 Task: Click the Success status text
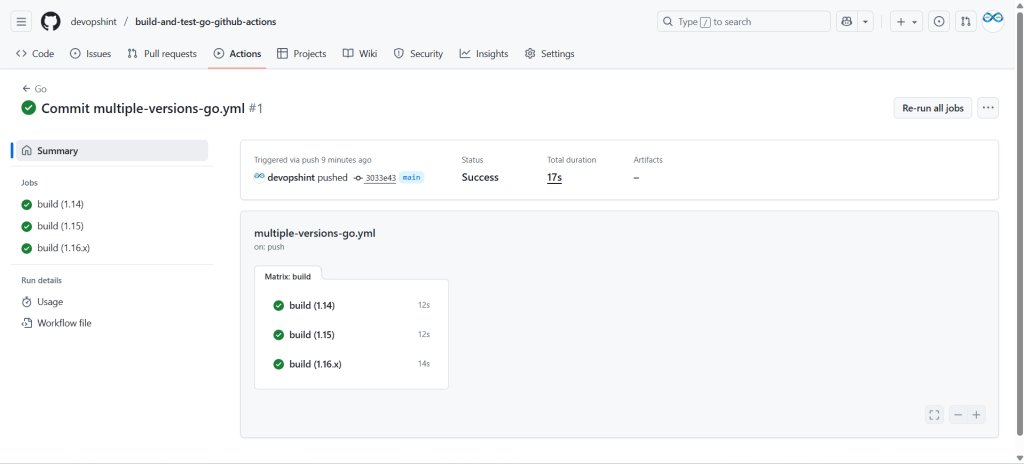pyautogui.click(x=480, y=178)
